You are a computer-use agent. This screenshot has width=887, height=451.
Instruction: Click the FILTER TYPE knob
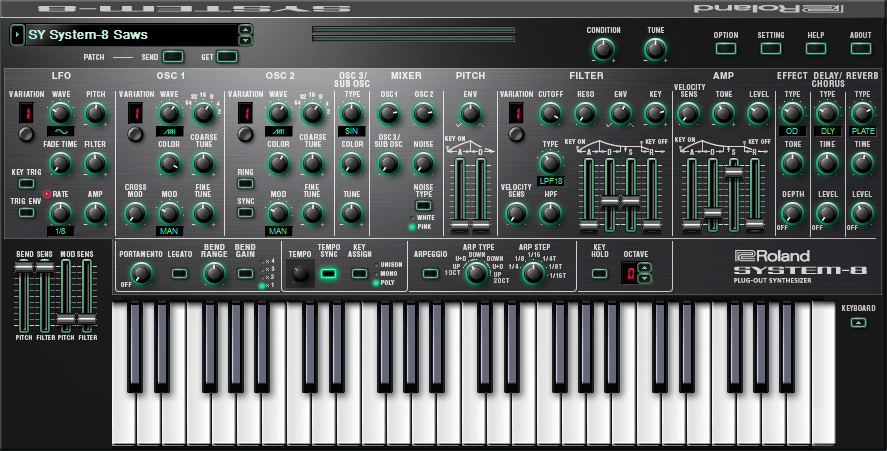coord(550,164)
